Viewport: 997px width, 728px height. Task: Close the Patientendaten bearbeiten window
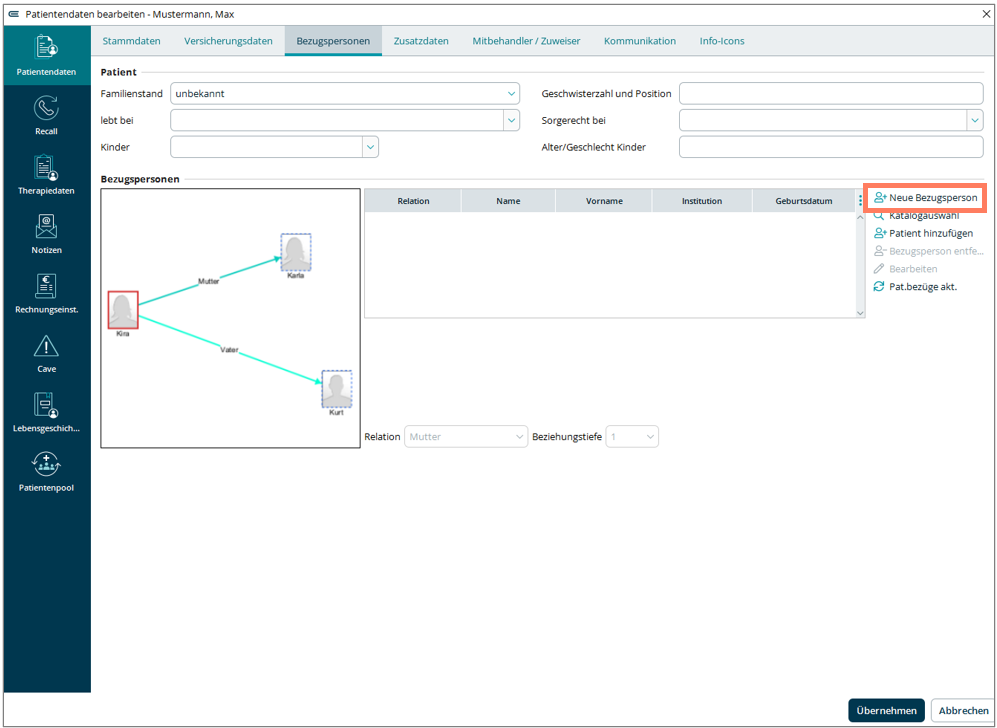tap(986, 14)
